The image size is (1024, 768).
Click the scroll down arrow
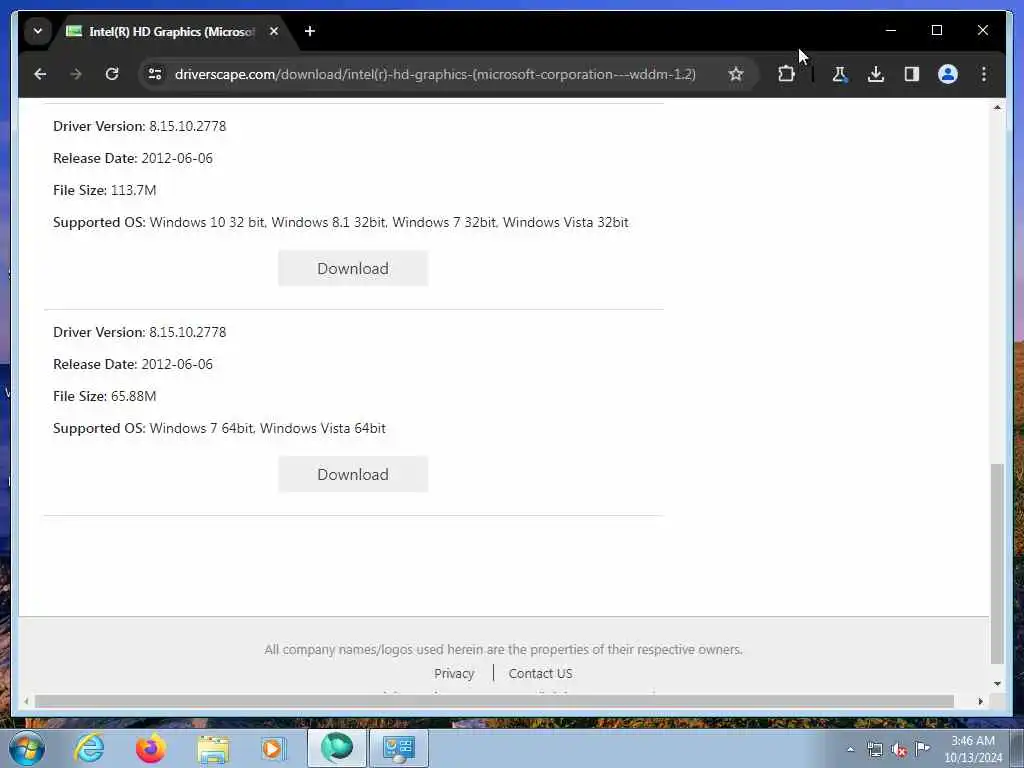coord(997,684)
